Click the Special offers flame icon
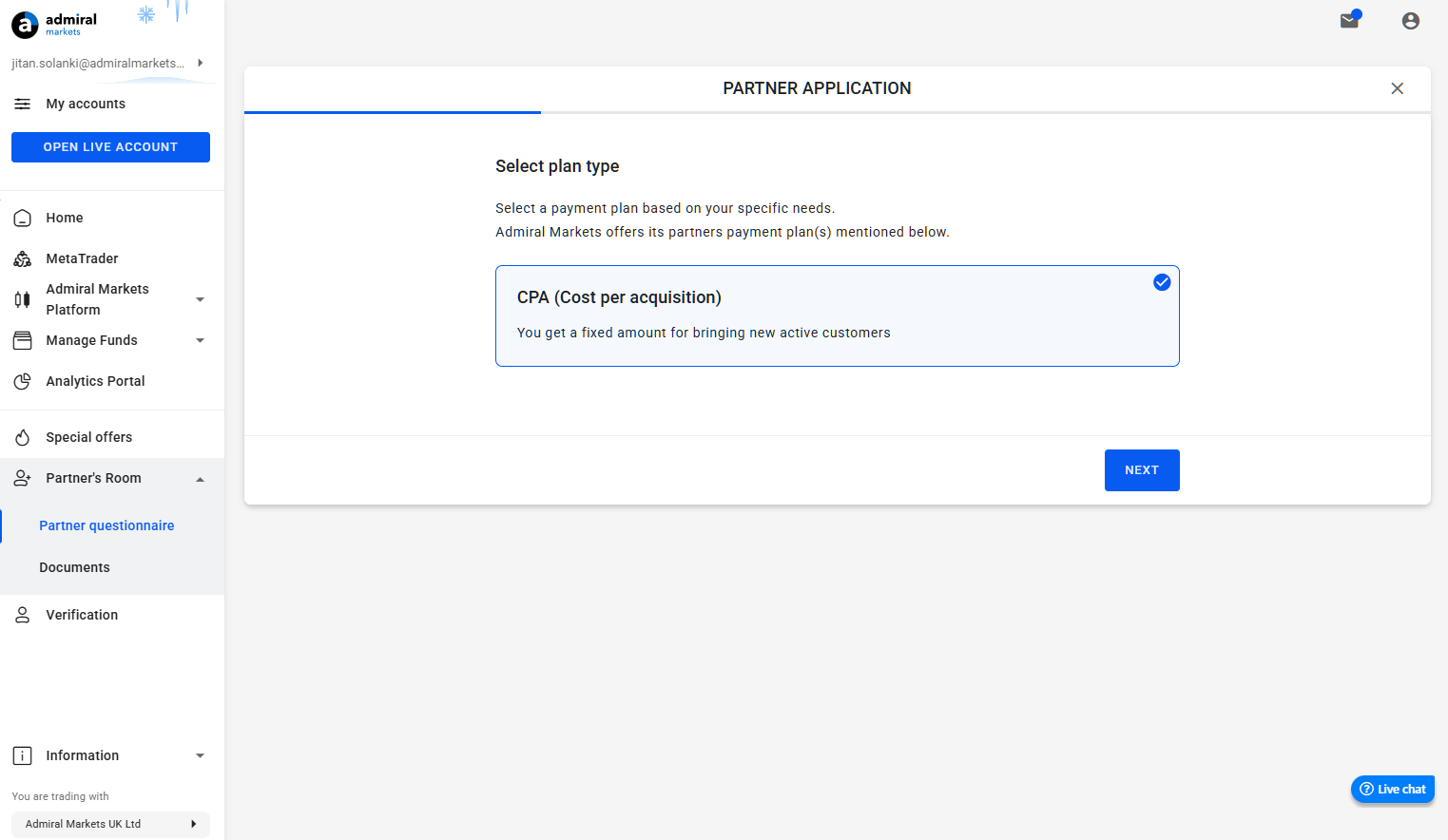The width and height of the screenshot is (1448, 840). coord(23,437)
